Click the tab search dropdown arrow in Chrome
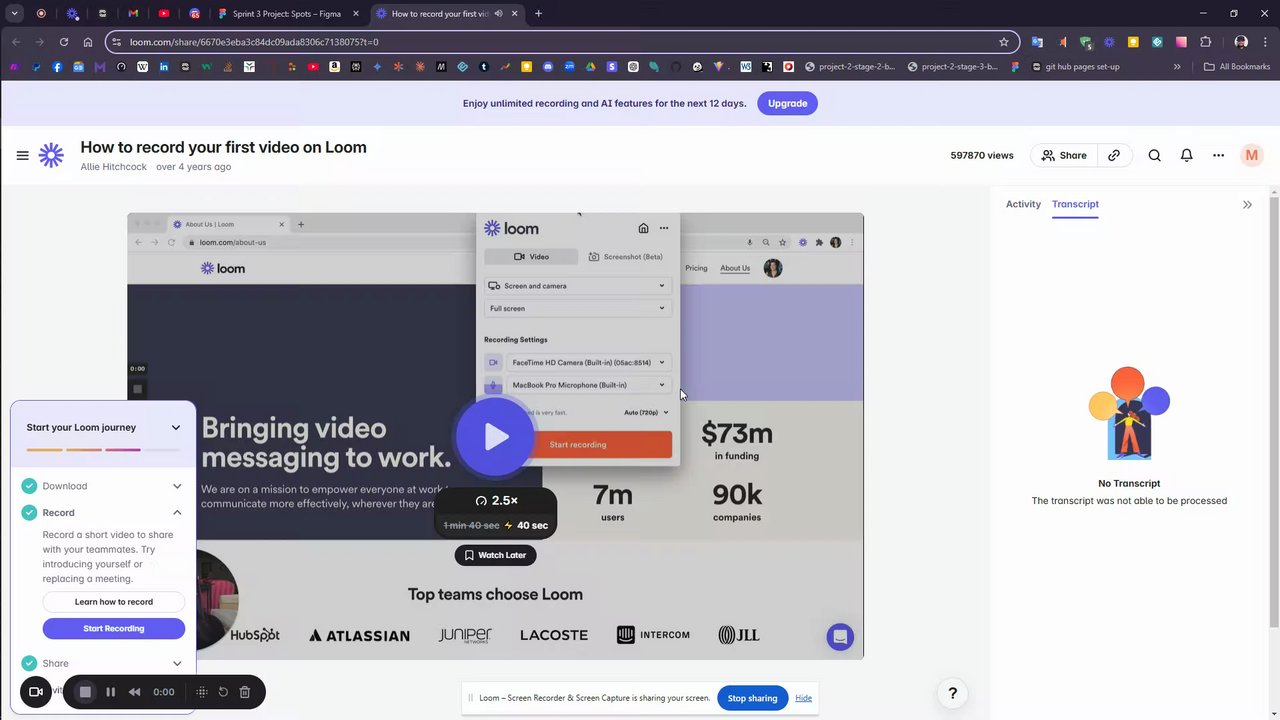This screenshot has height=720, width=1280. (14, 14)
